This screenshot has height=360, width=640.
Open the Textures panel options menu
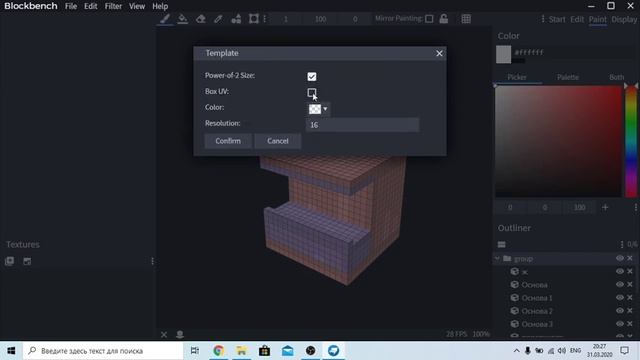pyautogui.click(x=152, y=261)
